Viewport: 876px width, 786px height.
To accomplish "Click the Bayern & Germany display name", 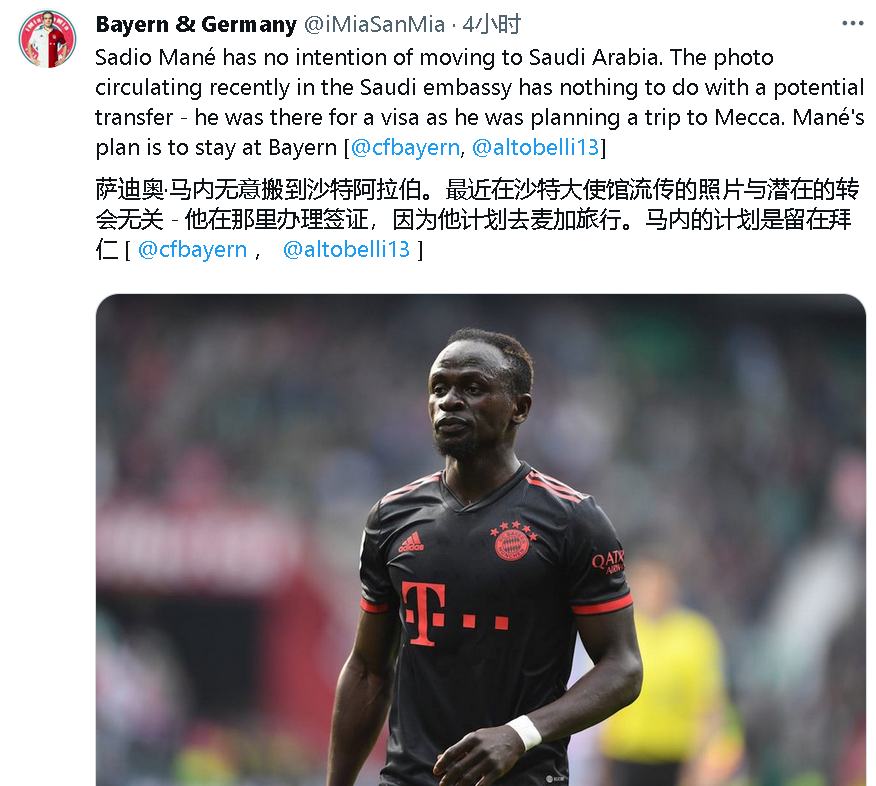I will (x=196, y=25).
